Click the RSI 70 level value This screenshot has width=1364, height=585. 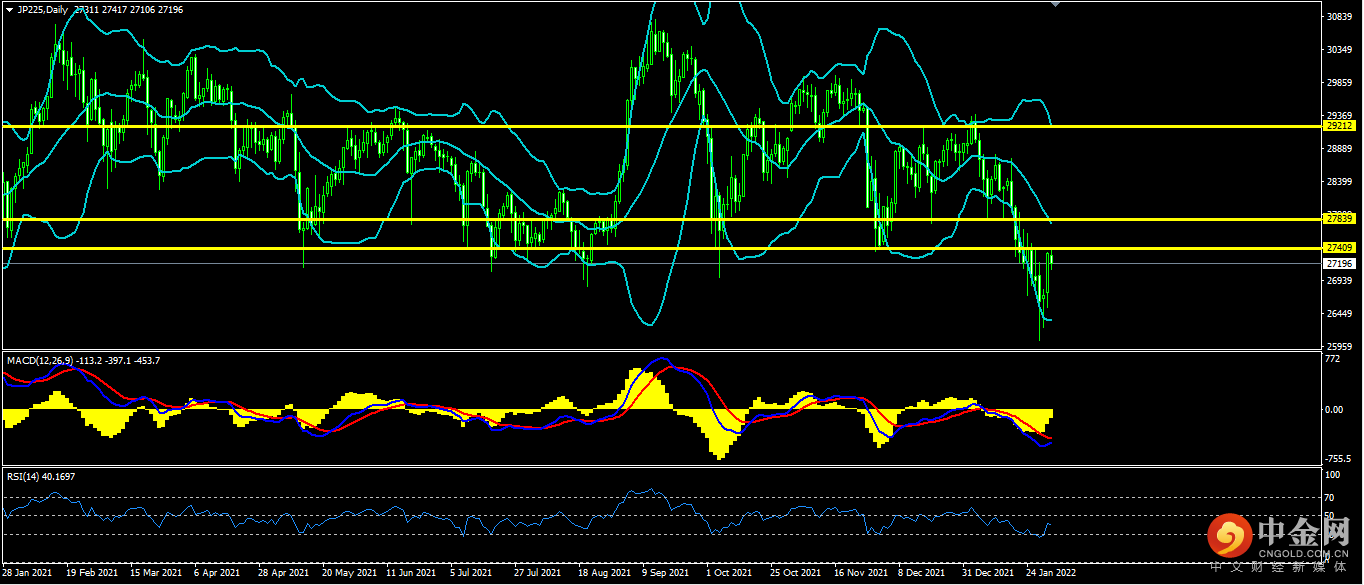[x=1329, y=497]
